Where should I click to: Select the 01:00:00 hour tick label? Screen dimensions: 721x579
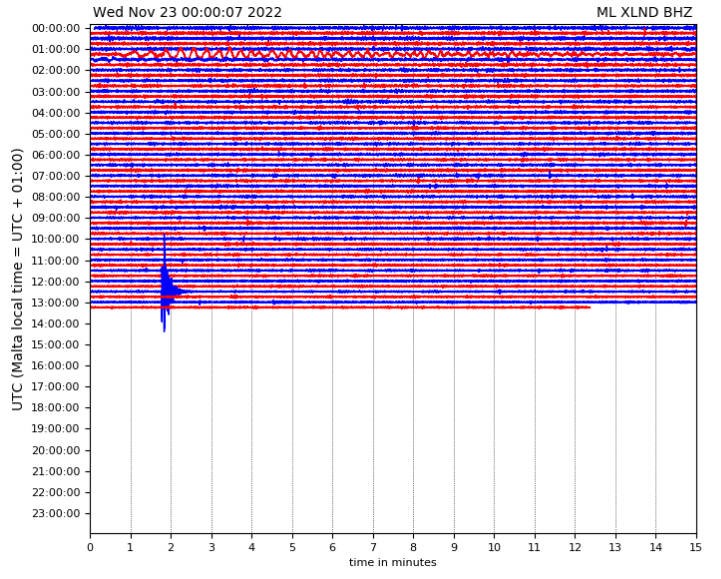click(x=56, y=49)
